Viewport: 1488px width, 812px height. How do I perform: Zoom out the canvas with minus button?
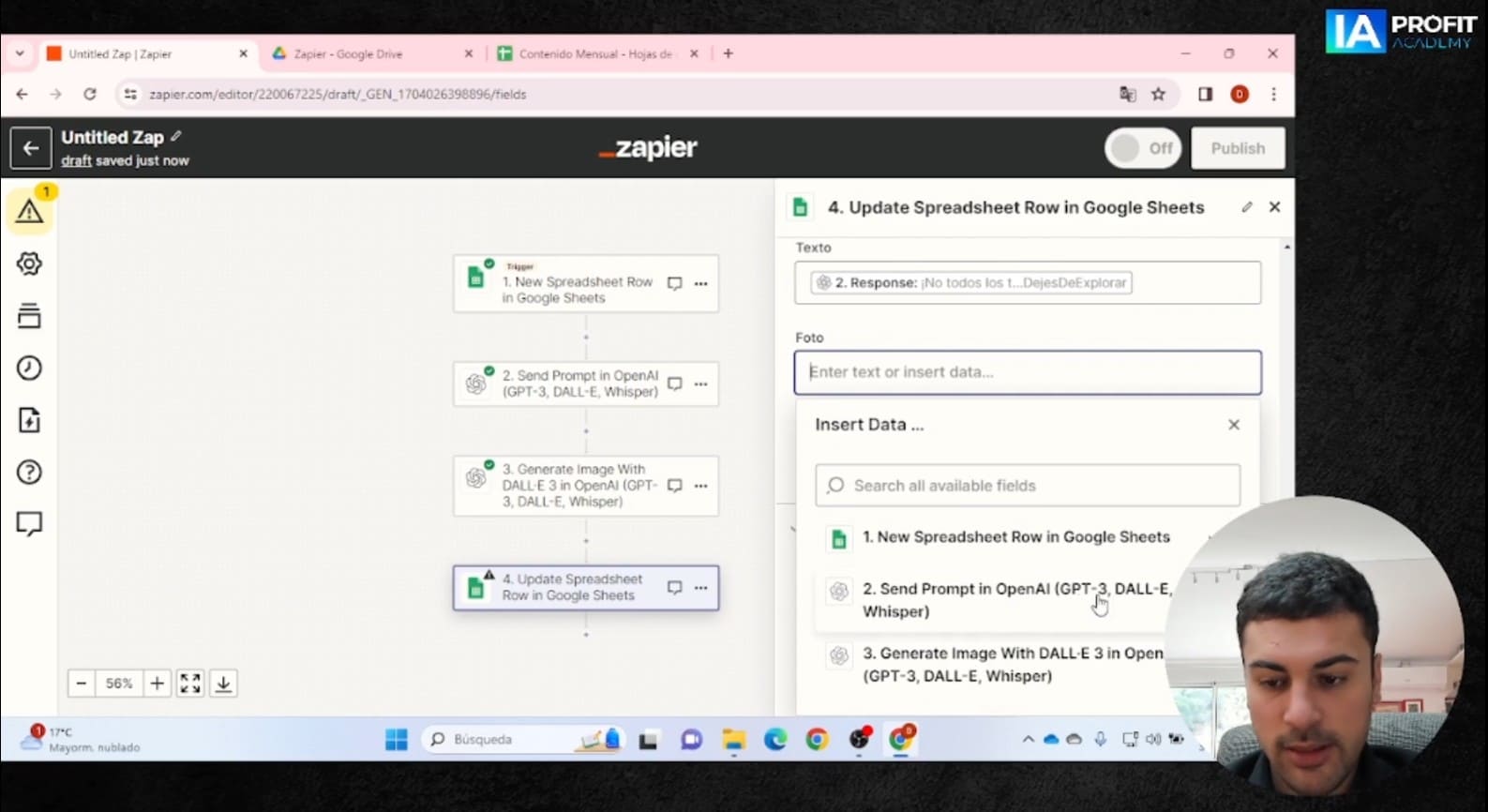click(x=82, y=684)
